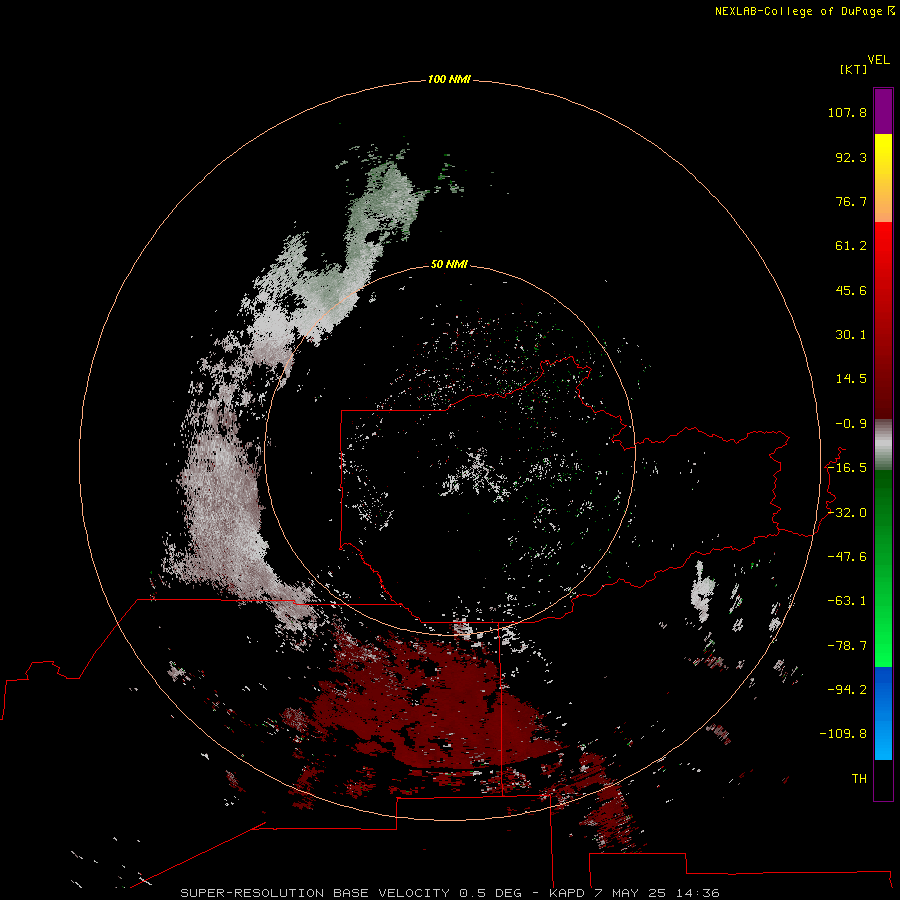Click the gray near-zero segment of color bar

coord(883,445)
